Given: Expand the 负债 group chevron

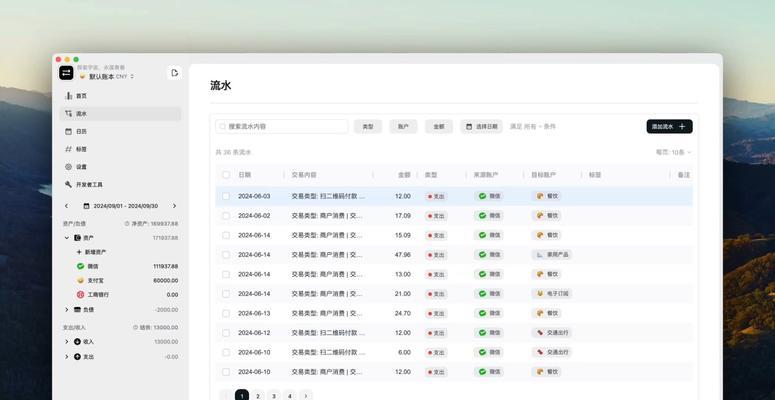Looking at the screenshot, I should point(67,310).
